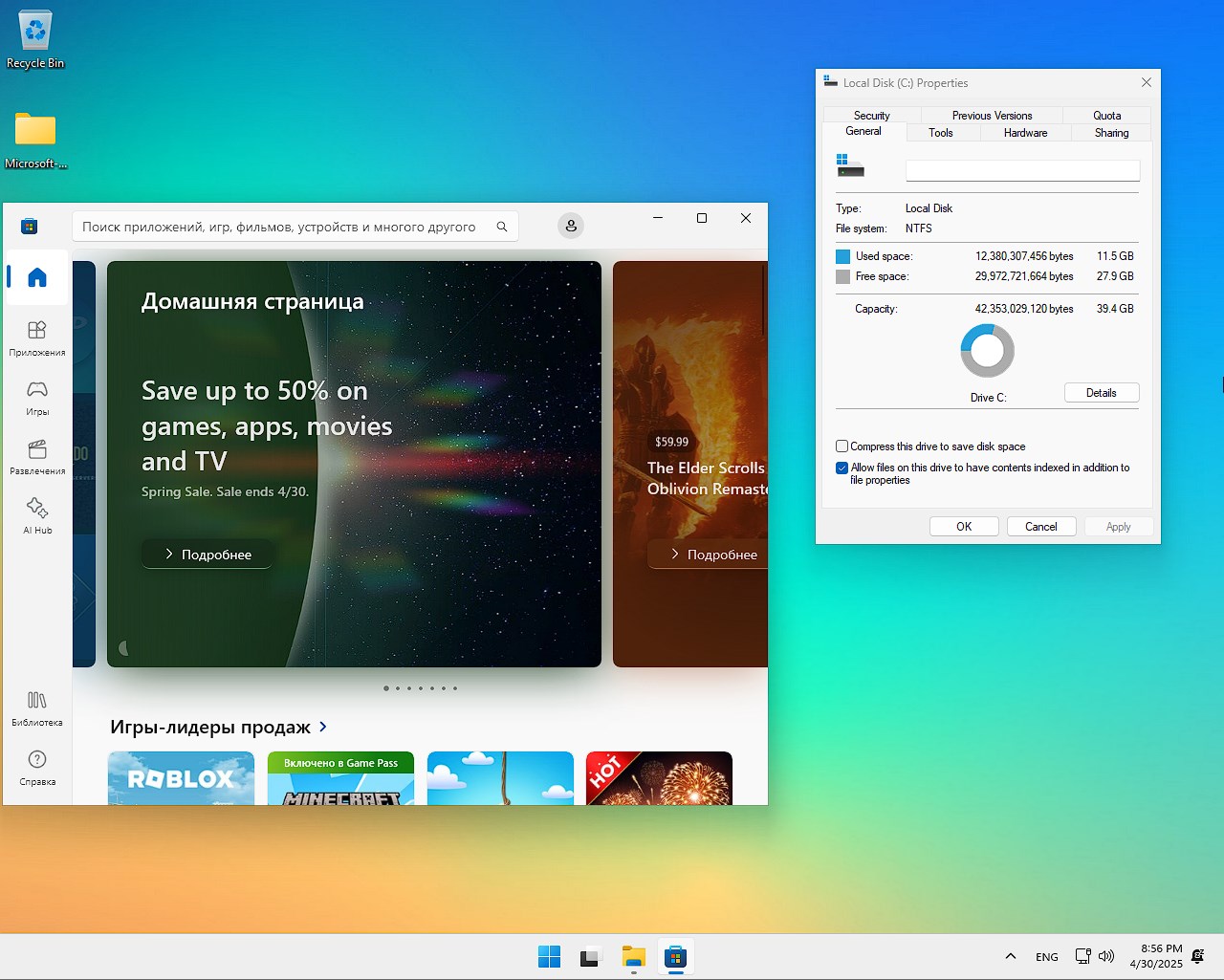This screenshot has width=1224, height=980.
Task: Switch to the Sharing tab
Action: tap(1111, 133)
